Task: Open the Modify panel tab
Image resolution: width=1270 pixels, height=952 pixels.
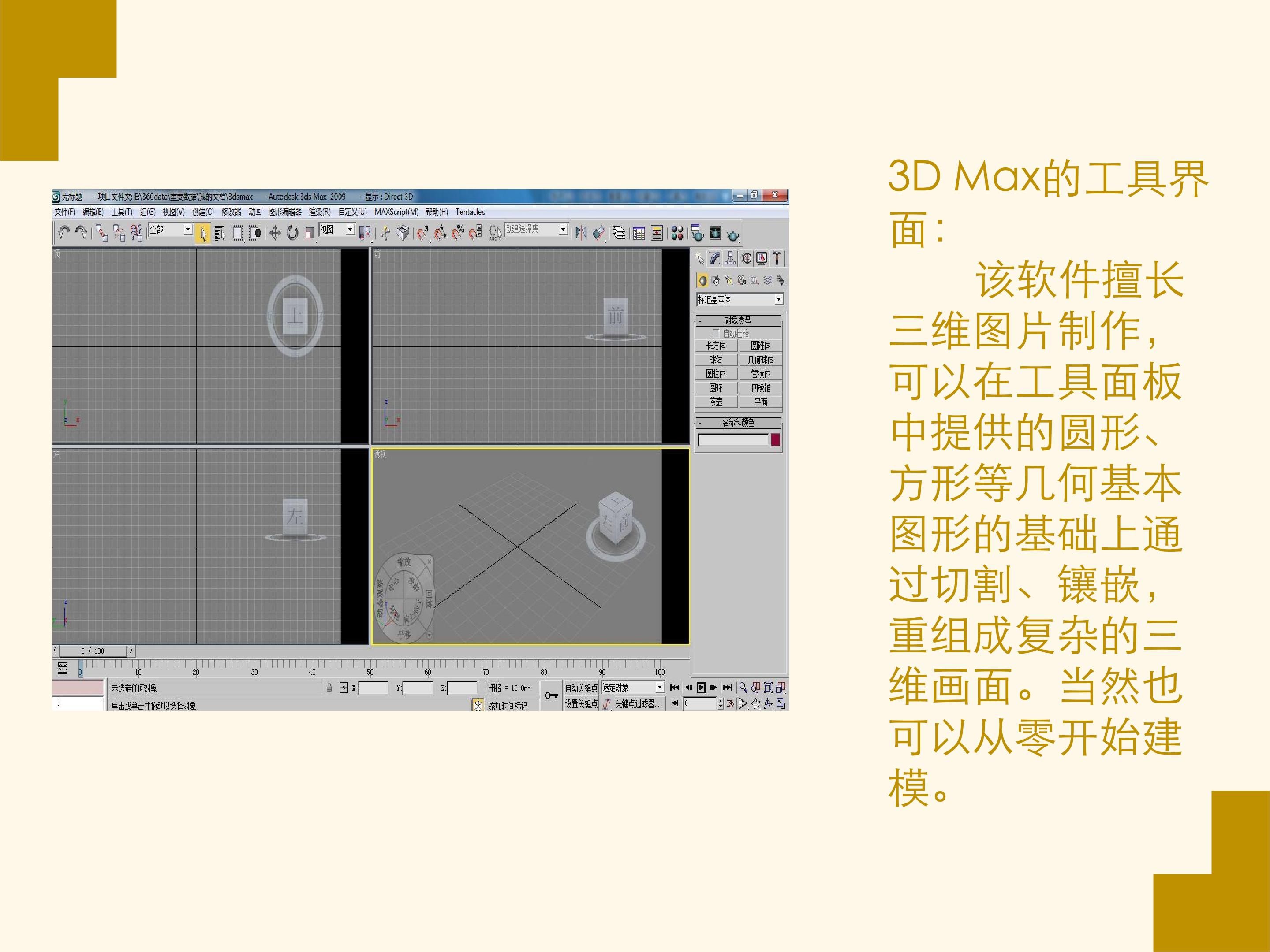Action: tap(714, 258)
